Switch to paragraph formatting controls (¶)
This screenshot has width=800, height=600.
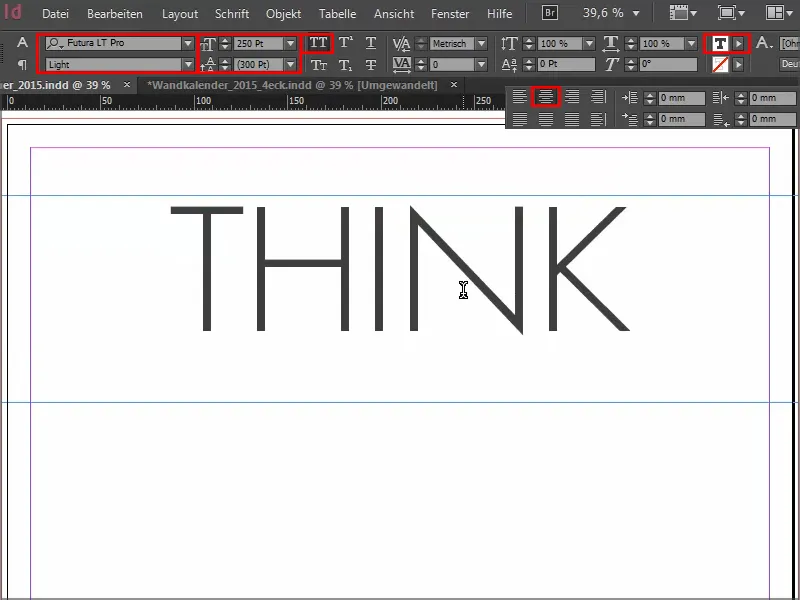click(22, 64)
